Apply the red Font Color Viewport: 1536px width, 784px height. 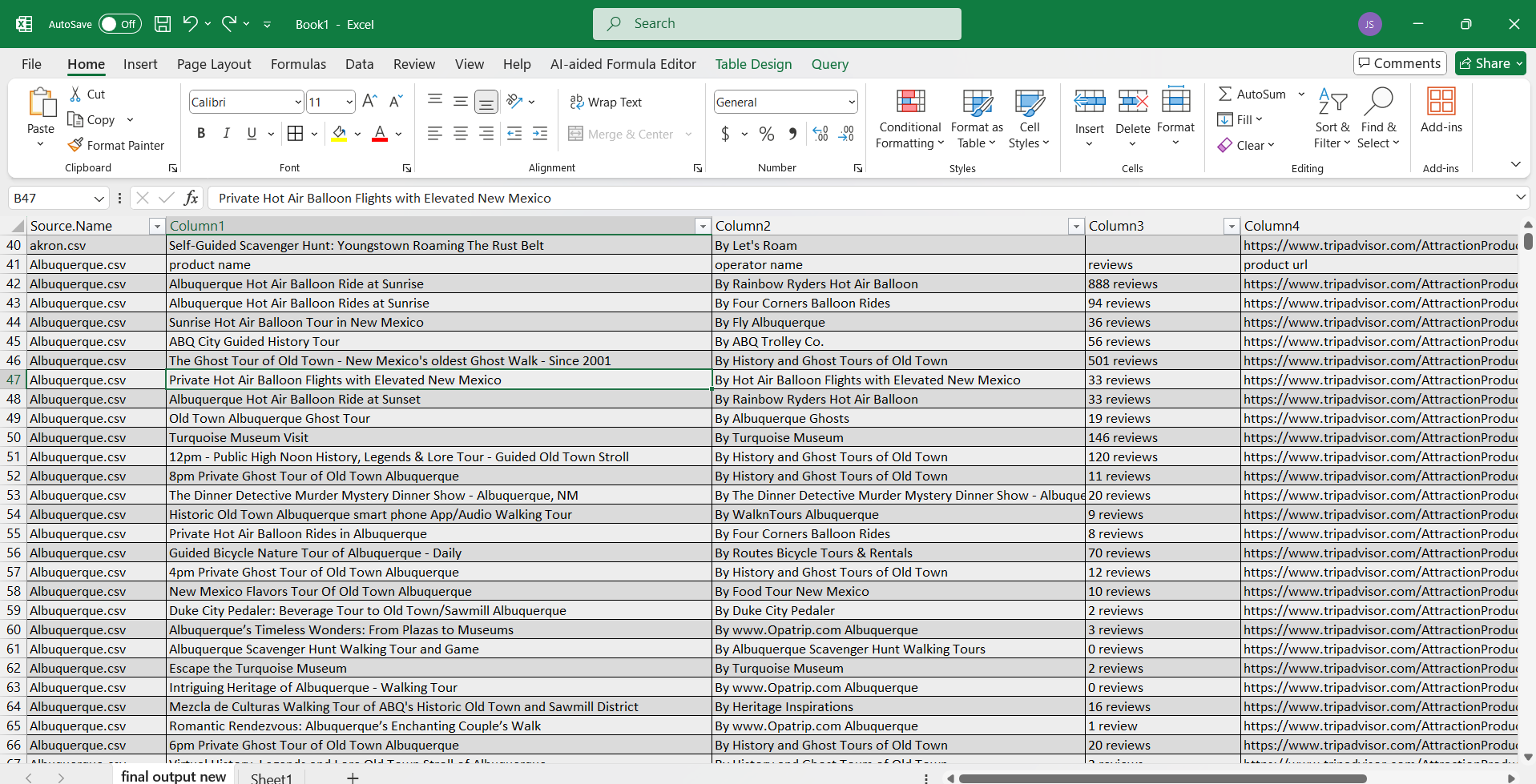pos(380,134)
